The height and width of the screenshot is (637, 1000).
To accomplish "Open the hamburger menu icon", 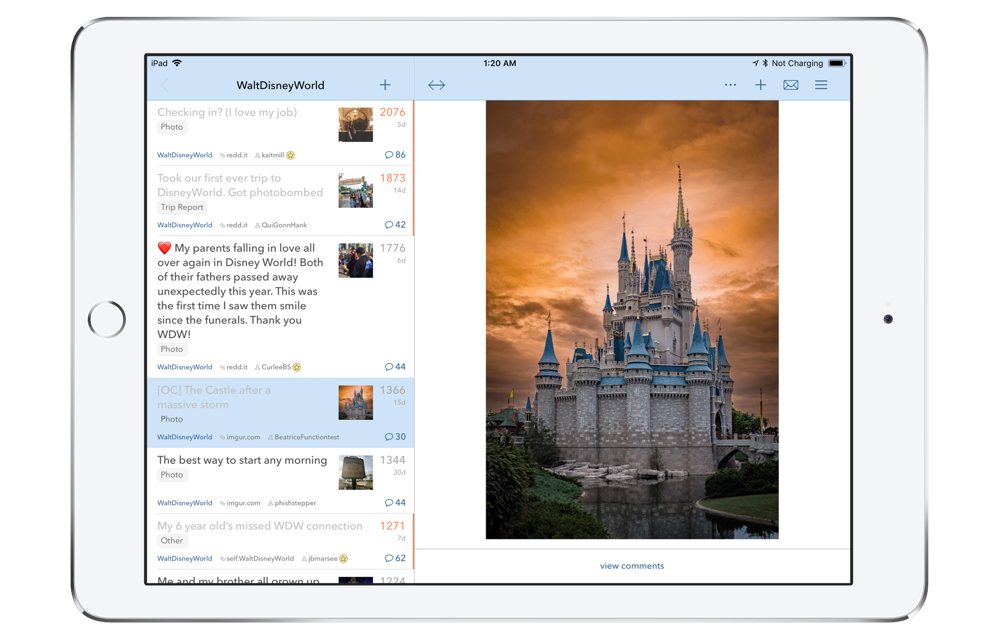I will [x=821, y=85].
